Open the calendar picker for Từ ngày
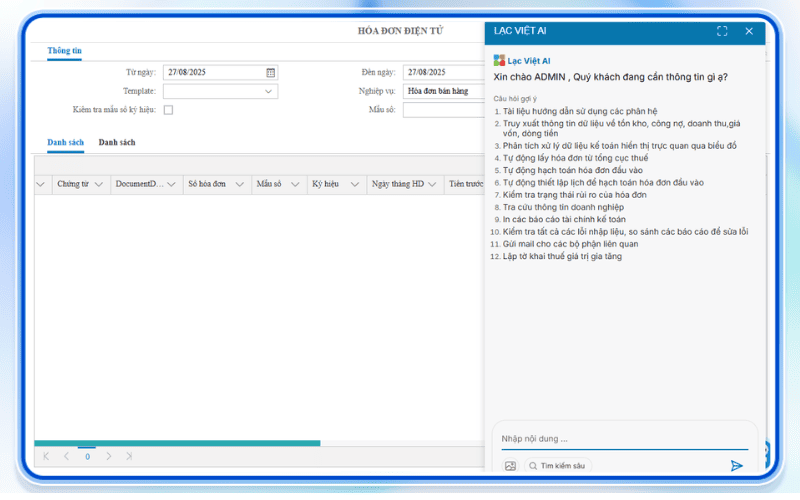Viewport: 800px width, 500px height. 270,72
